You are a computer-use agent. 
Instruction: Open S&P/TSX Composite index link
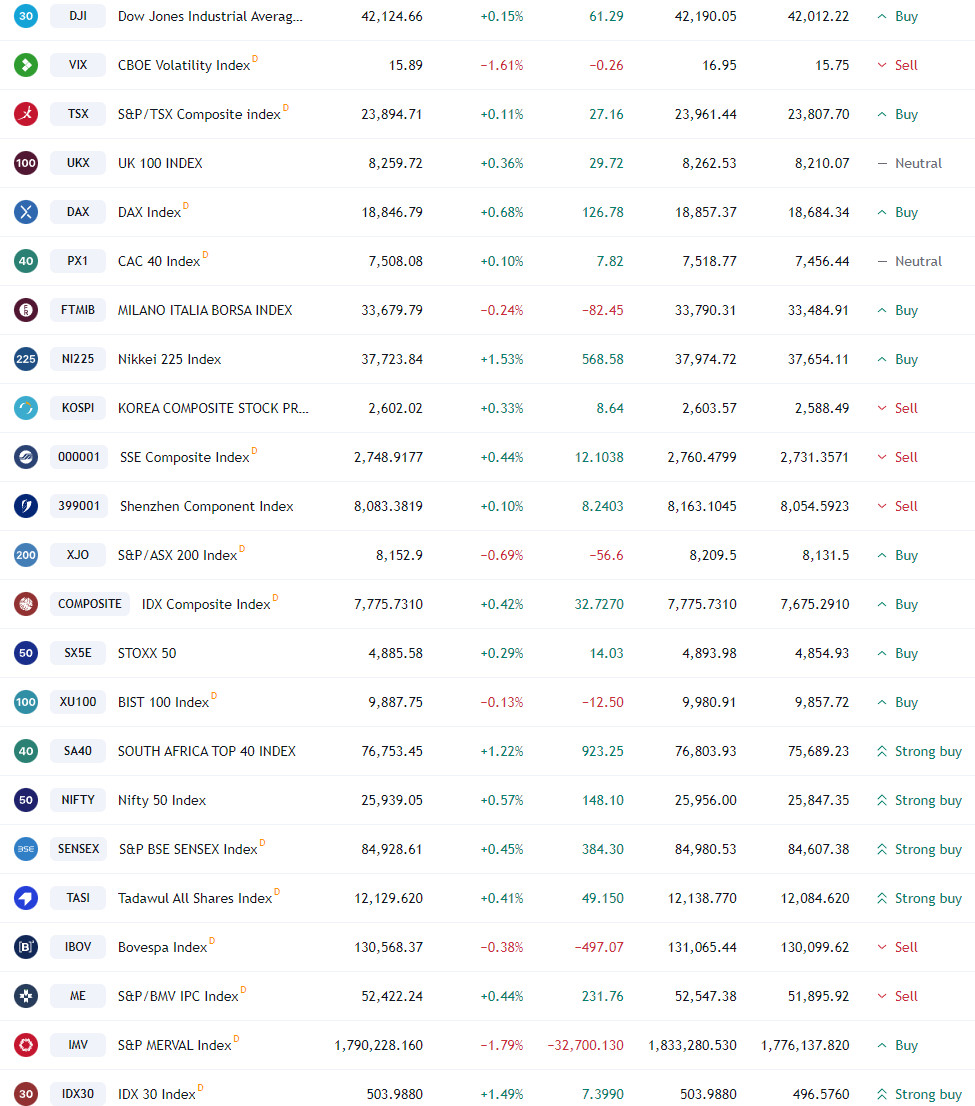[x=199, y=114]
